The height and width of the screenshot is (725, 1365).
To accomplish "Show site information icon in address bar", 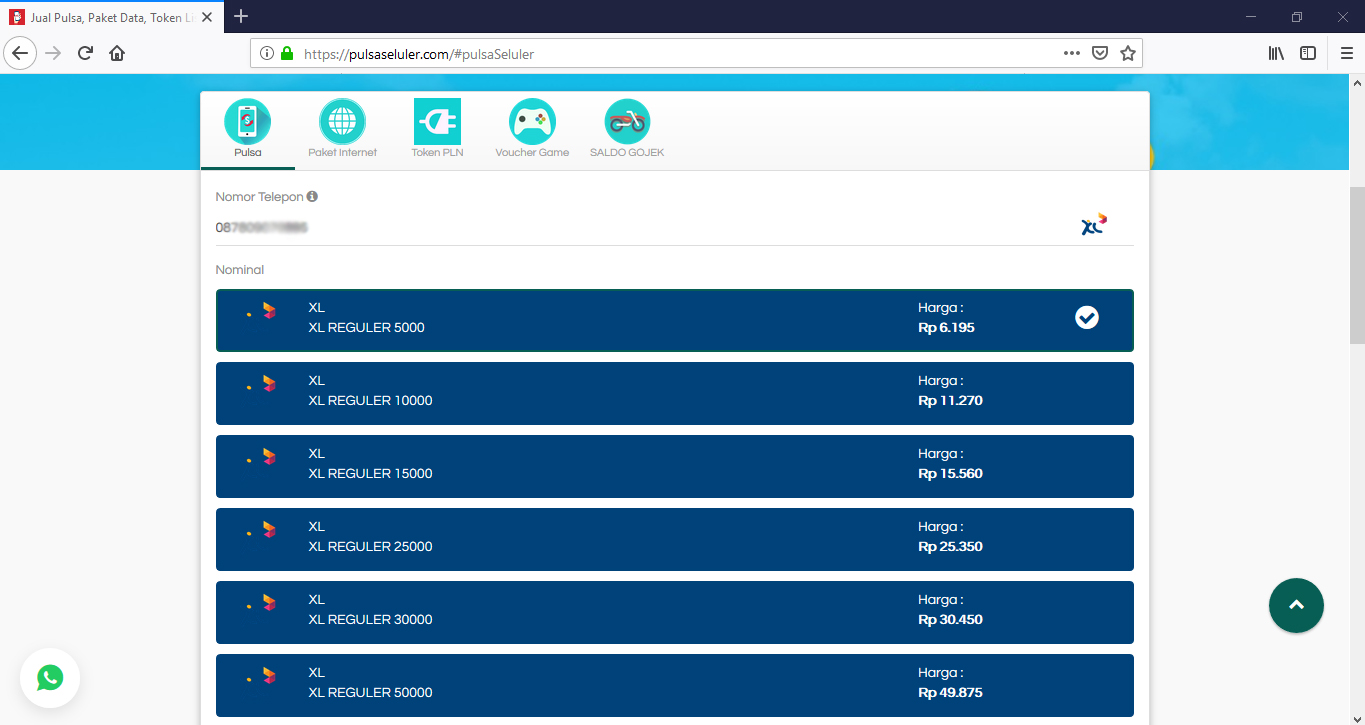I will [x=267, y=54].
